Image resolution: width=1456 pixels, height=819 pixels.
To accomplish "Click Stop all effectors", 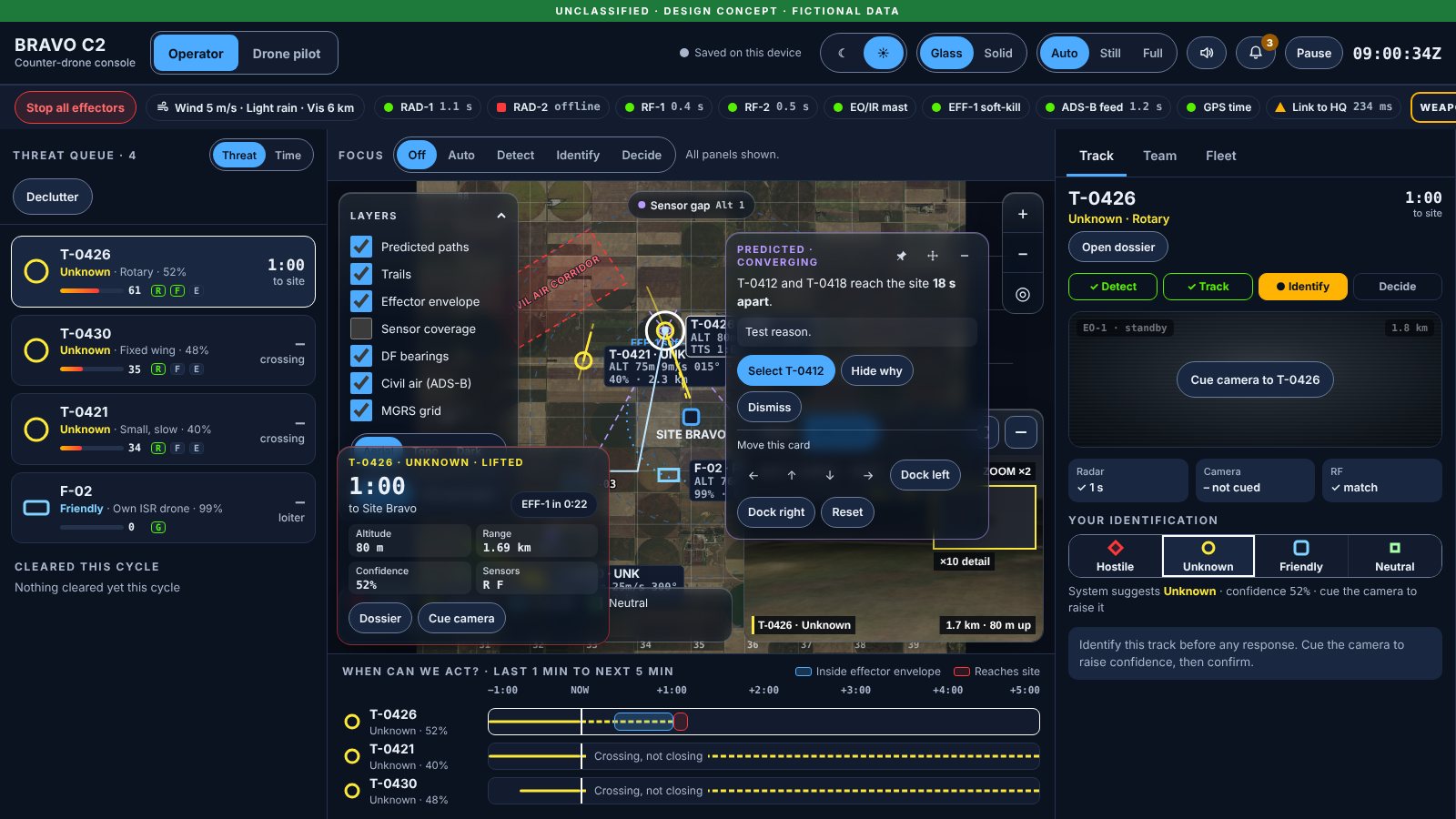I will [76, 107].
